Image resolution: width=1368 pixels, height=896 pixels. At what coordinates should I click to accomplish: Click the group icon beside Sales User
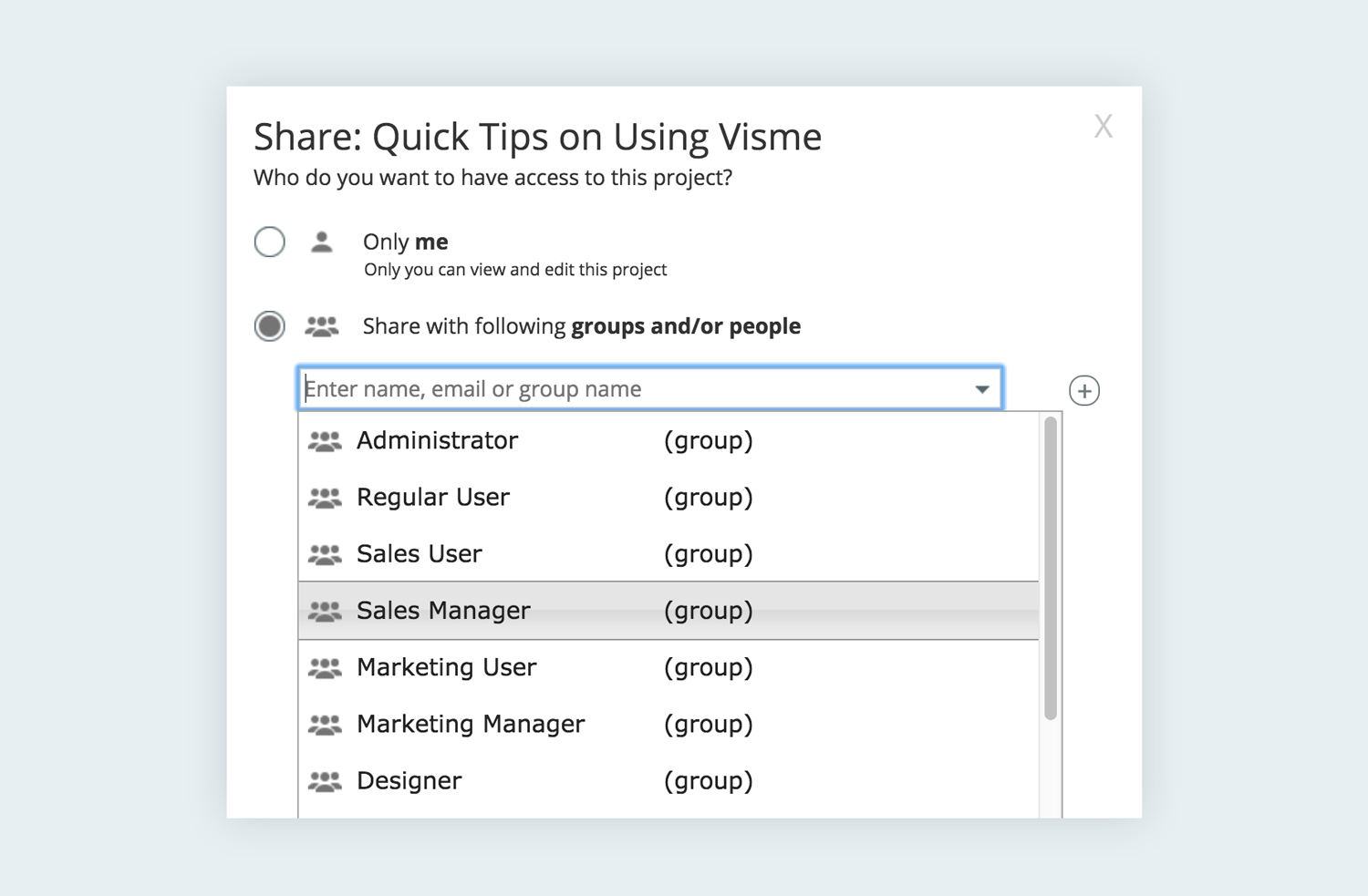pos(325,555)
